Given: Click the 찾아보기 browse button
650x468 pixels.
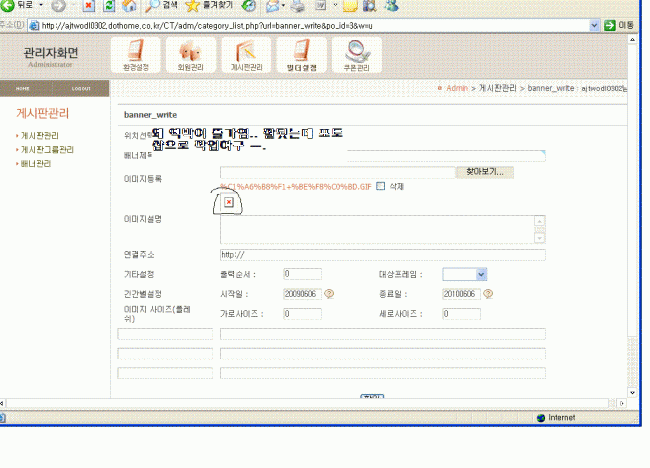Looking at the screenshot, I should (484, 172).
